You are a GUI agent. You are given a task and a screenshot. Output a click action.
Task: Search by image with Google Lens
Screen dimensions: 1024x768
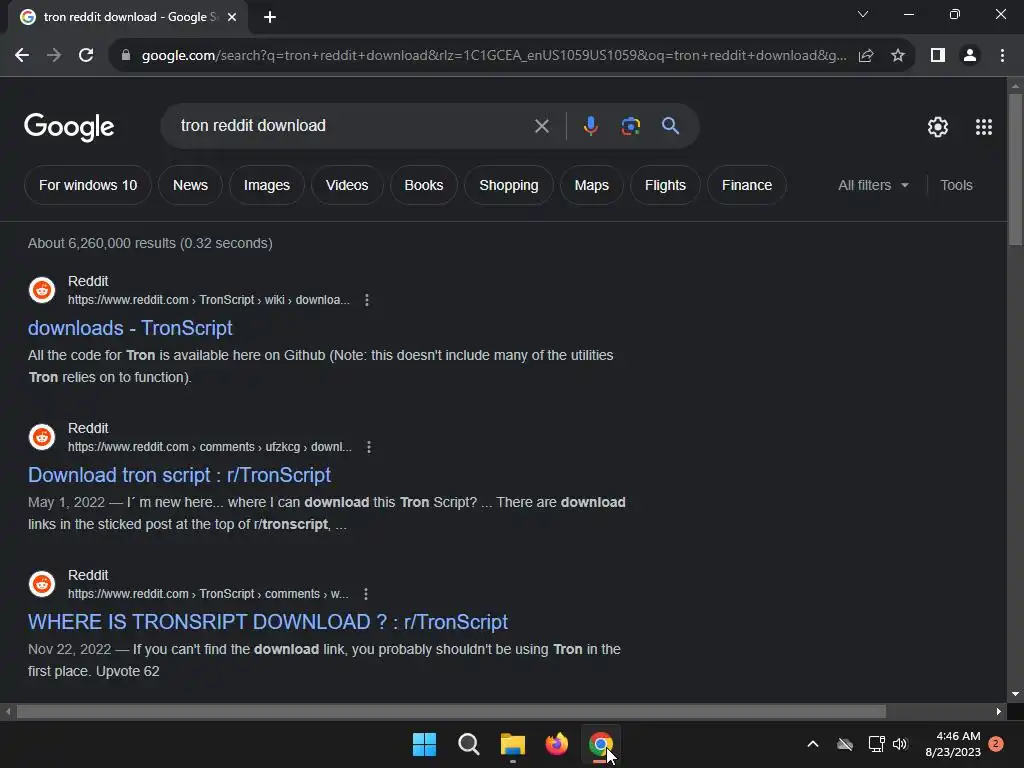[630, 126]
